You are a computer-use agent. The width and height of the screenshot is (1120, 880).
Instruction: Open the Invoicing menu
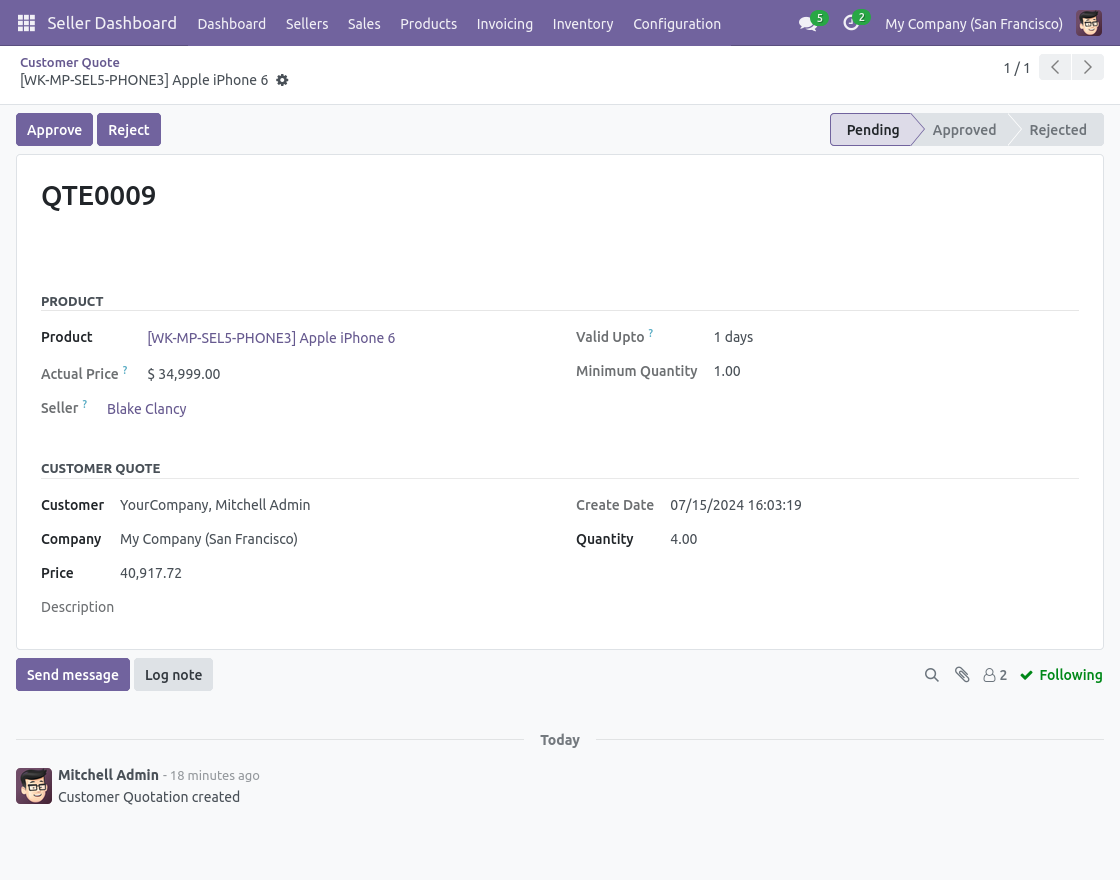(505, 23)
